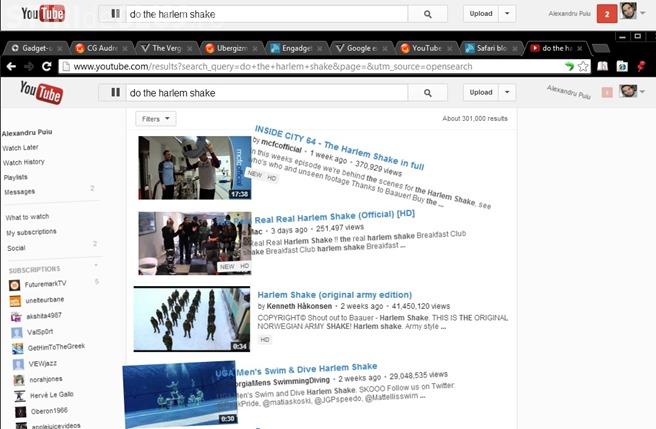Play the UGA Men's Swim & Dive thumbnail
Screen dimensions: 656x429
pos(180,395)
